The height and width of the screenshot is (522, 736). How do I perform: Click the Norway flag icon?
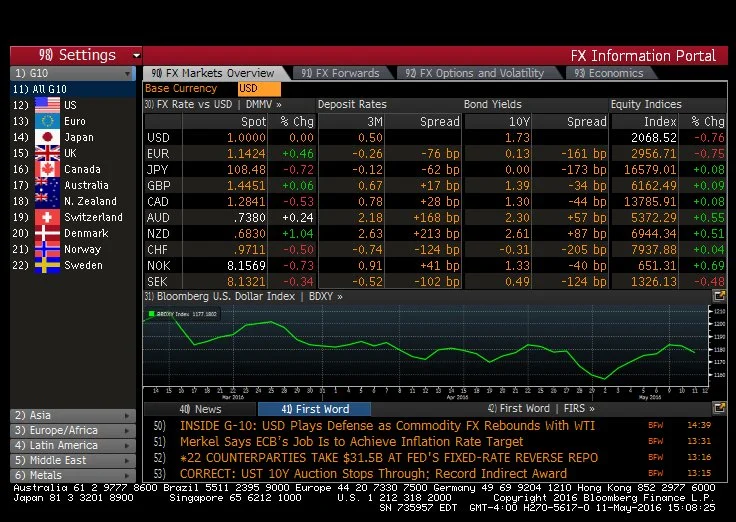[47, 248]
